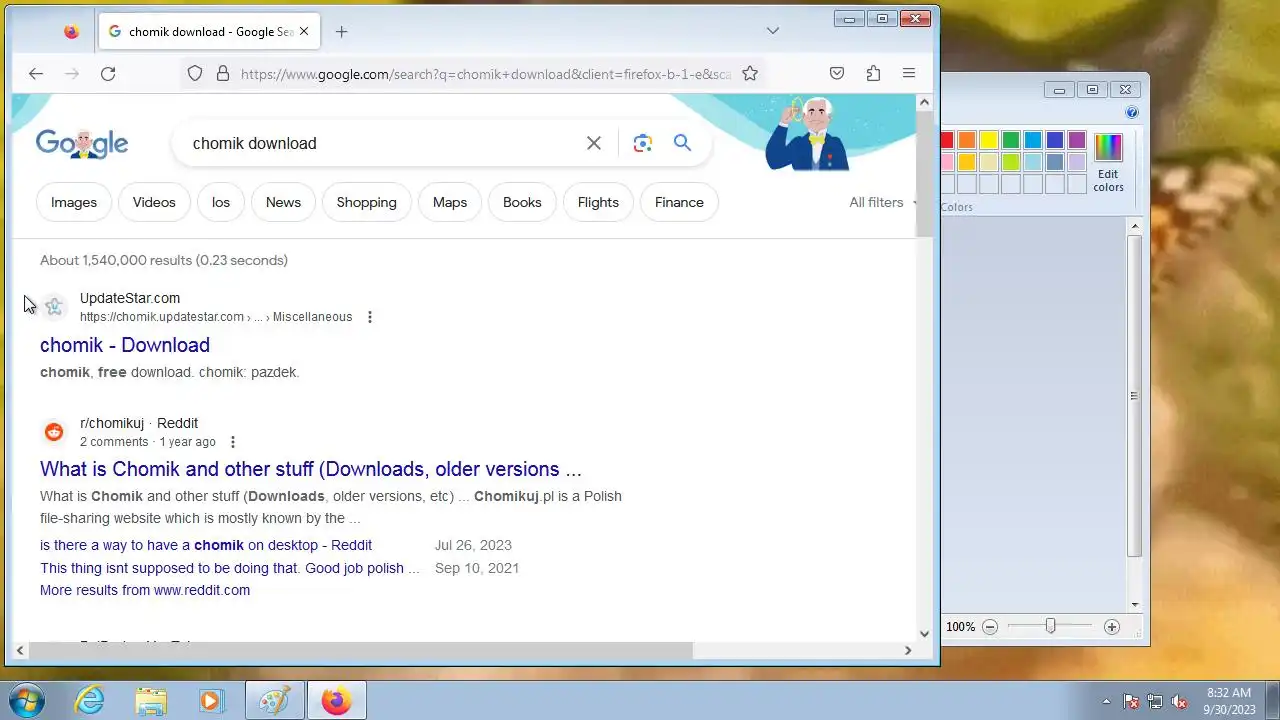Open the tracking protection shield icon

pyautogui.click(x=195, y=73)
